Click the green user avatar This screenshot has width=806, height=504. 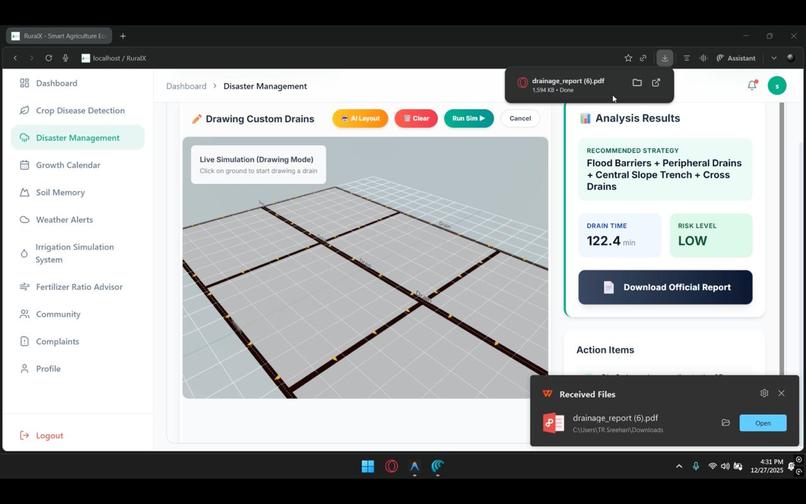pos(777,86)
